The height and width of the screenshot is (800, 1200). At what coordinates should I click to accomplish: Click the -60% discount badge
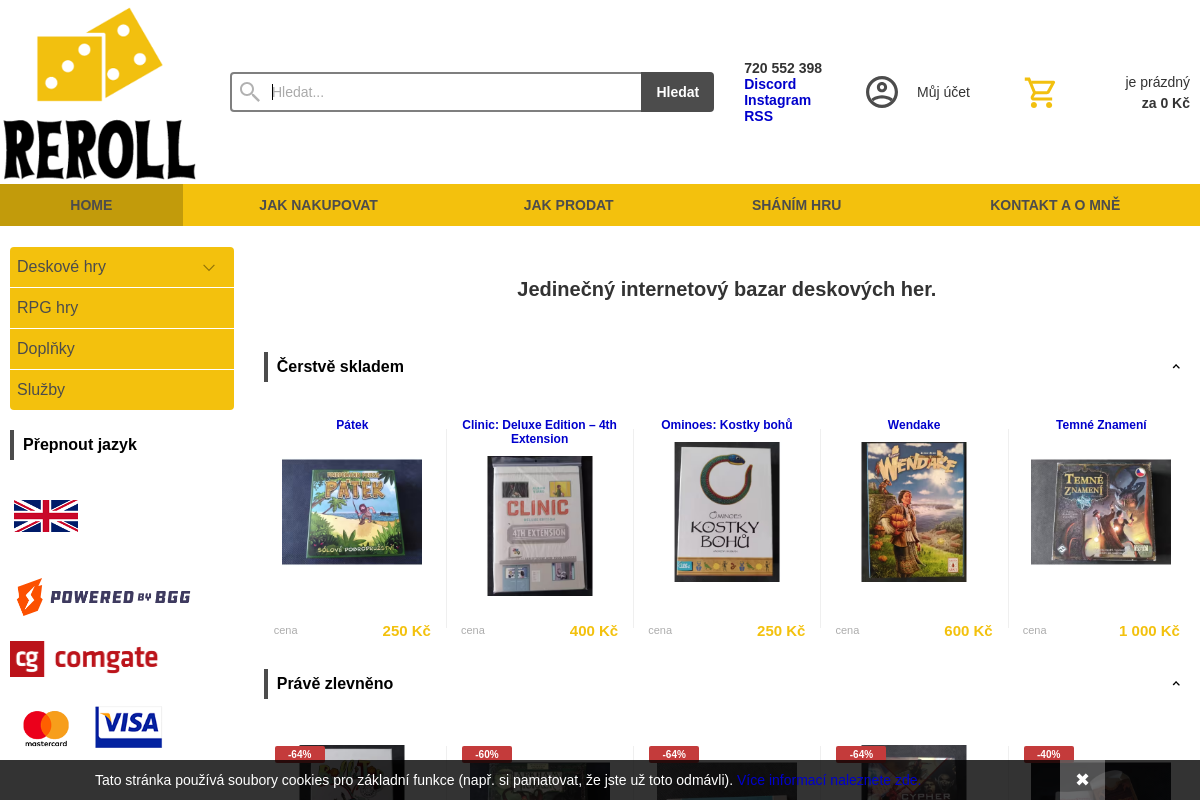(487, 754)
